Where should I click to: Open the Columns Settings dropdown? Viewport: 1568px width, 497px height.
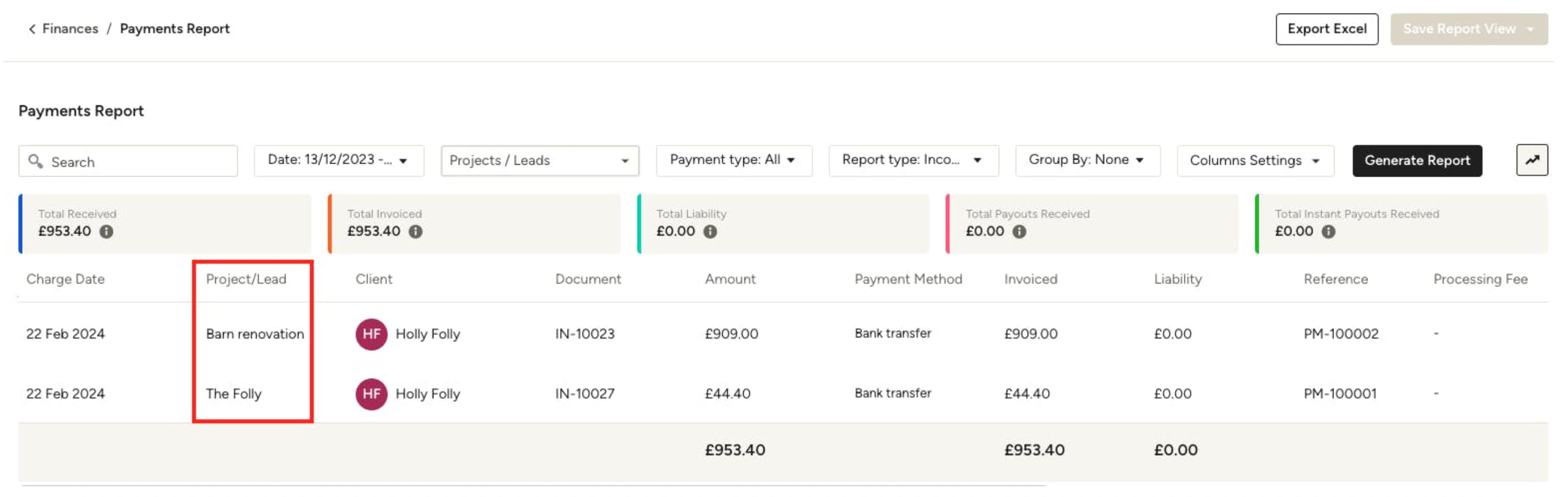1255,161
